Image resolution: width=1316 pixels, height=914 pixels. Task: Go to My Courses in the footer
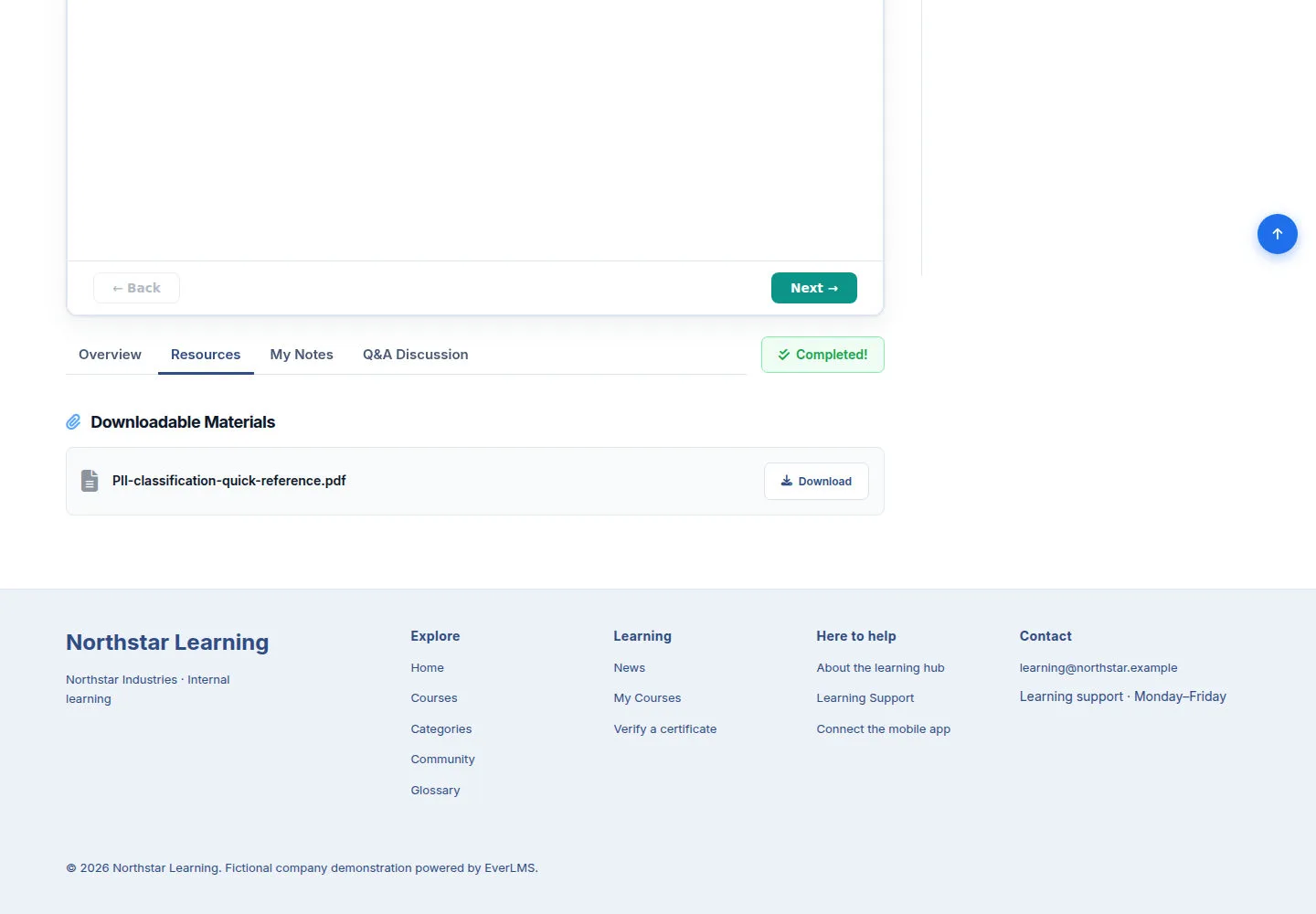648,698
